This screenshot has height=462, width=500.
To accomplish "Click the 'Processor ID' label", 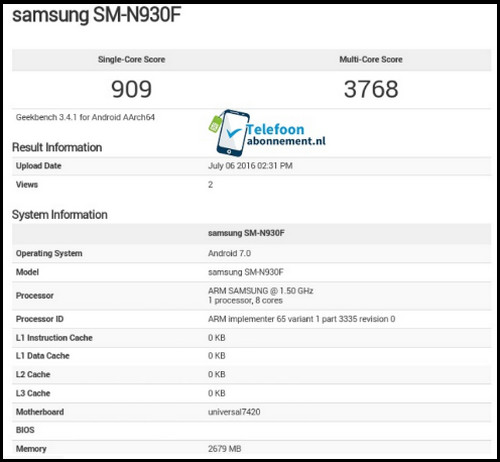I will [40, 319].
